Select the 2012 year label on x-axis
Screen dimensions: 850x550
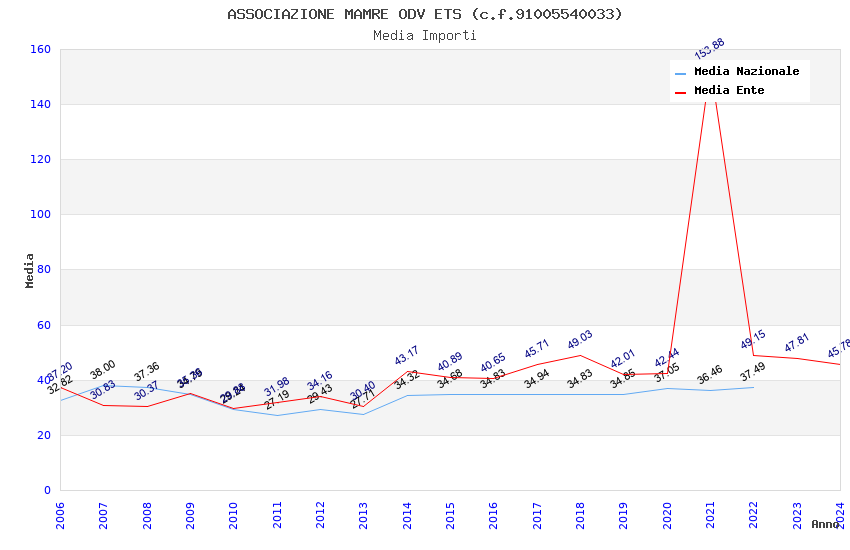click(x=320, y=515)
